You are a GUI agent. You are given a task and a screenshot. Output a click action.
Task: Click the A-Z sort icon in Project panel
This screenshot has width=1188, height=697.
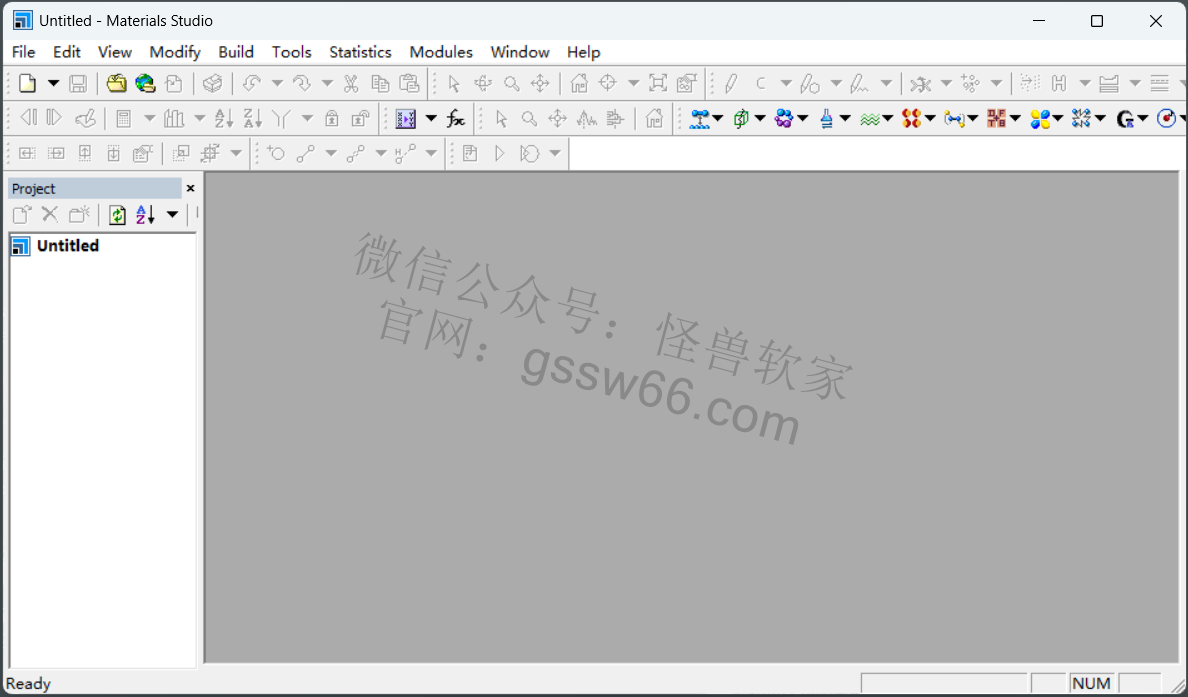pyautogui.click(x=145, y=215)
